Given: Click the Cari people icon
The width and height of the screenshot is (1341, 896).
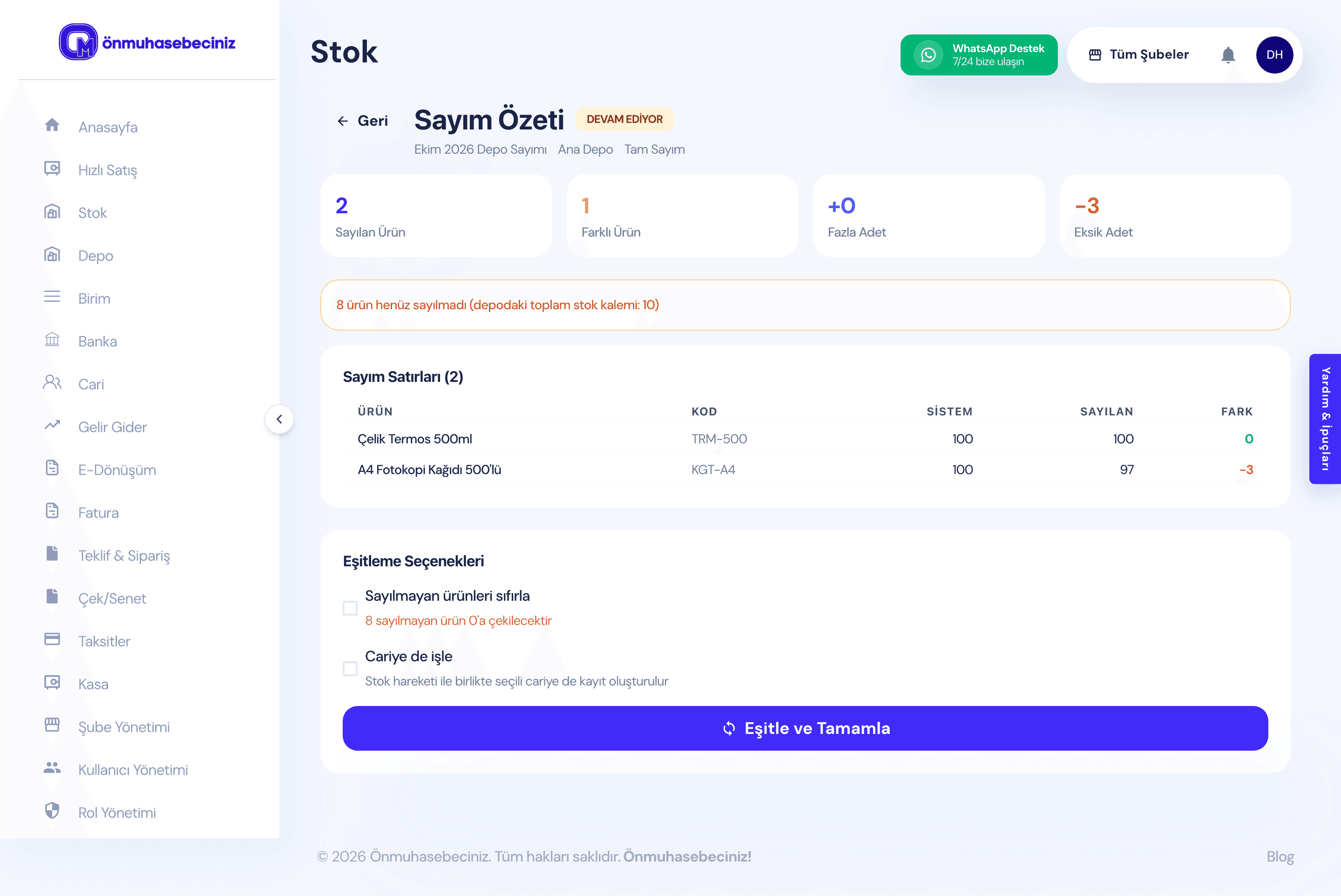Looking at the screenshot, I should pyautogui.click(x=52, y=382).
